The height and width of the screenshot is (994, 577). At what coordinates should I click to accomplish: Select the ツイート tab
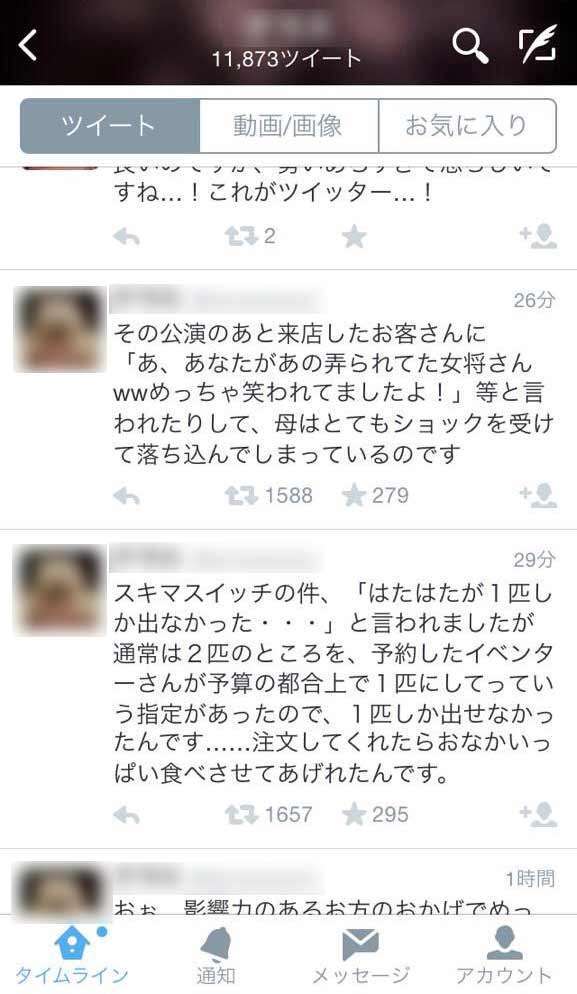[110, 126]
